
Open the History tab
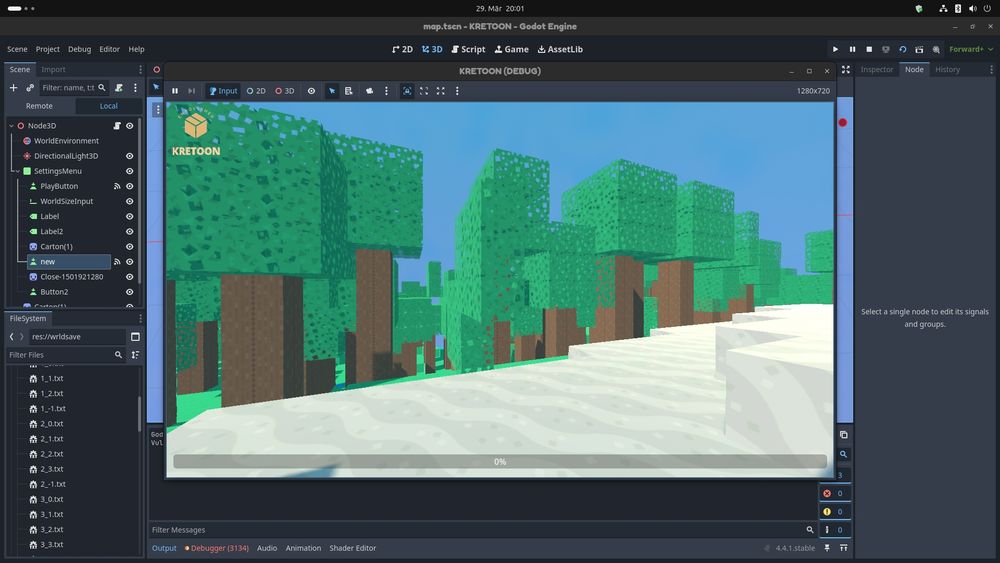click(x=948, y=69)
